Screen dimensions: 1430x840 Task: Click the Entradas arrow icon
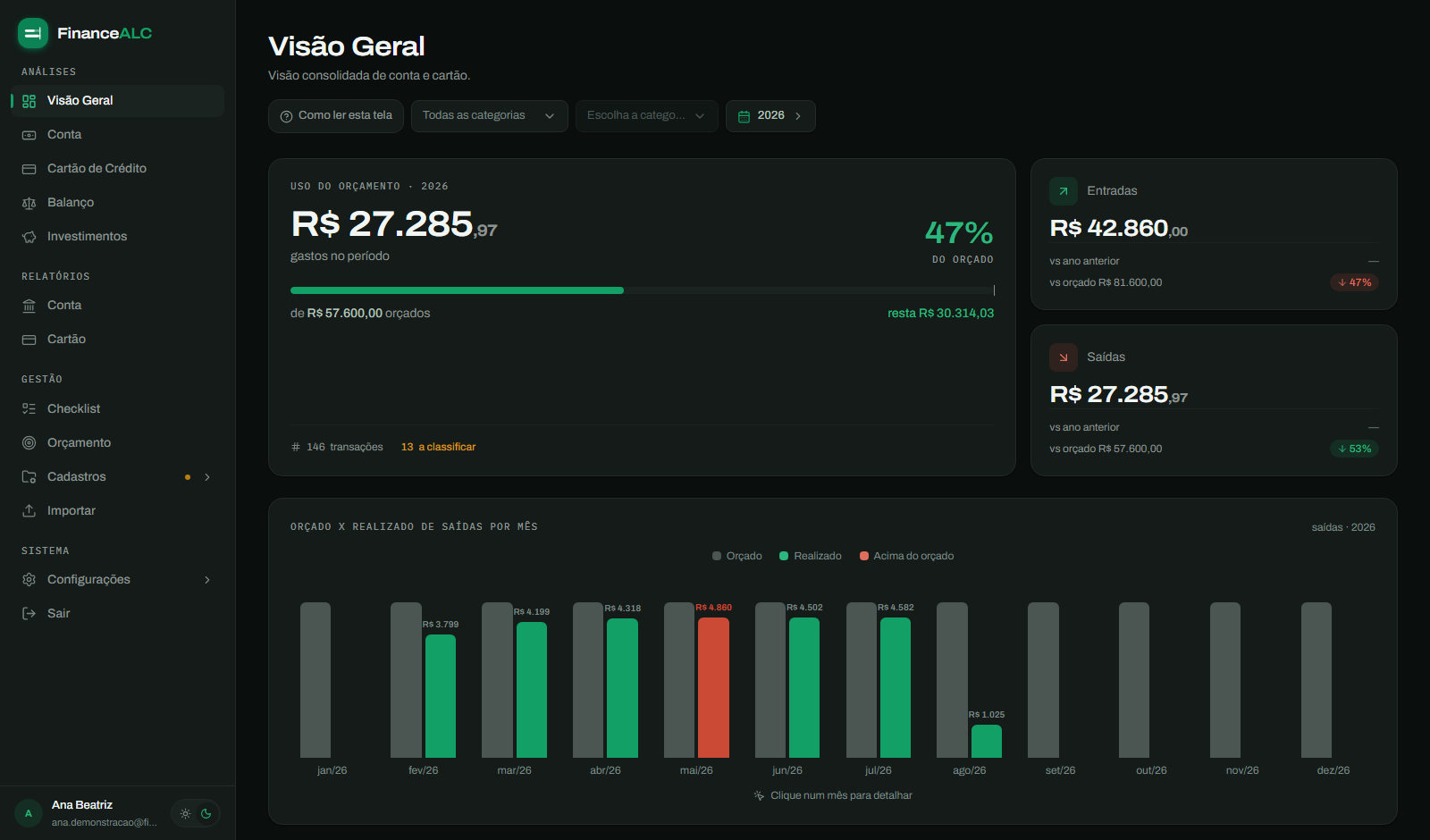coord(1064,191)
